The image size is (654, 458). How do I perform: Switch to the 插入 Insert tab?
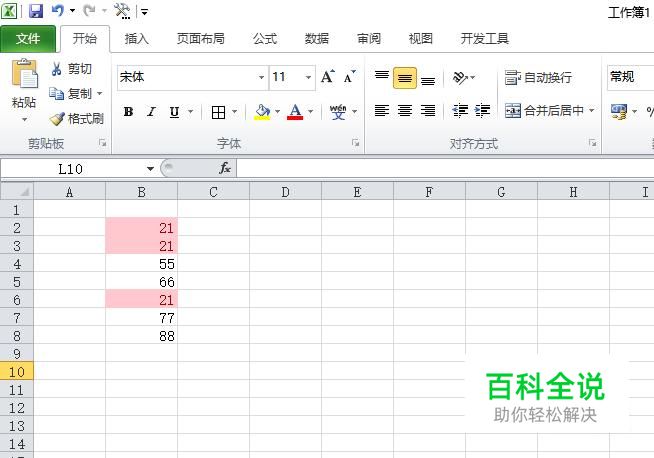pyautogui.click(x=136, y=39)
